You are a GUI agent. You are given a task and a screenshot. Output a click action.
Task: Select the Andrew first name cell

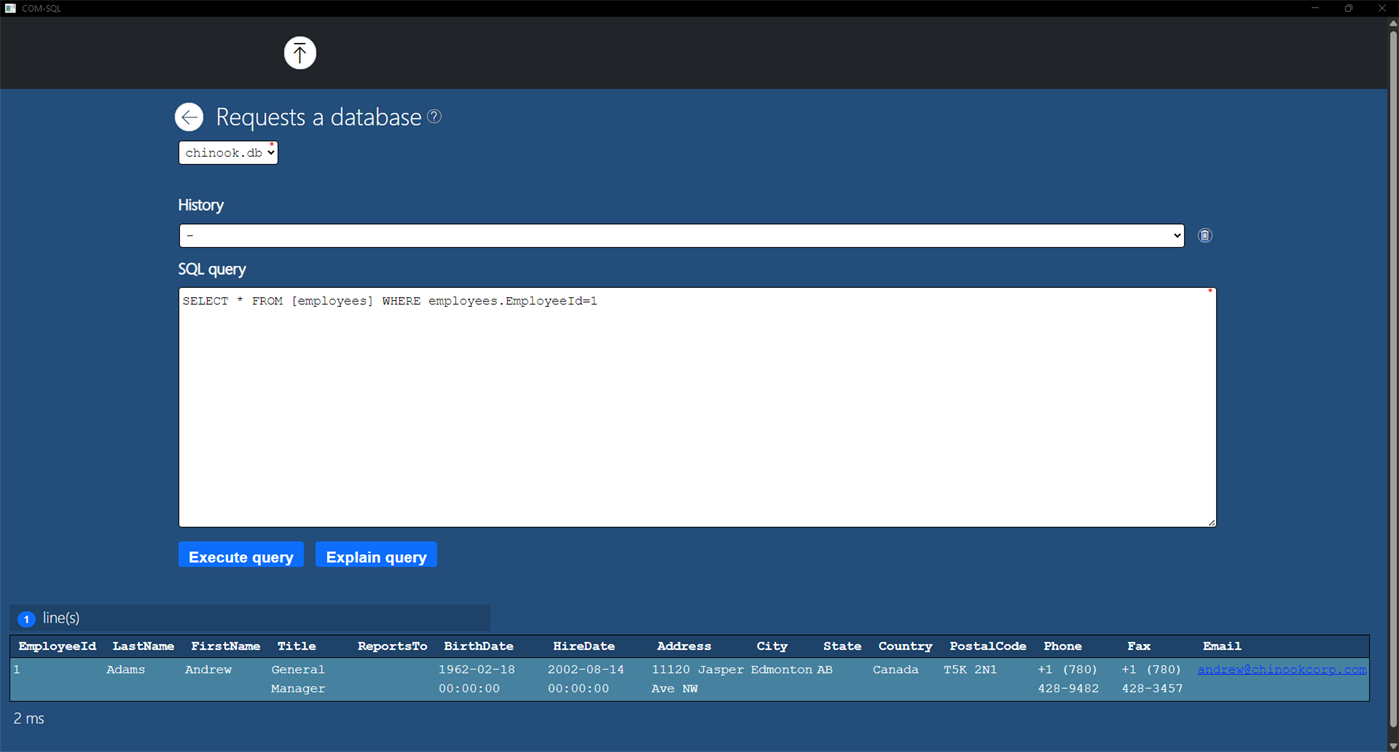208,669
